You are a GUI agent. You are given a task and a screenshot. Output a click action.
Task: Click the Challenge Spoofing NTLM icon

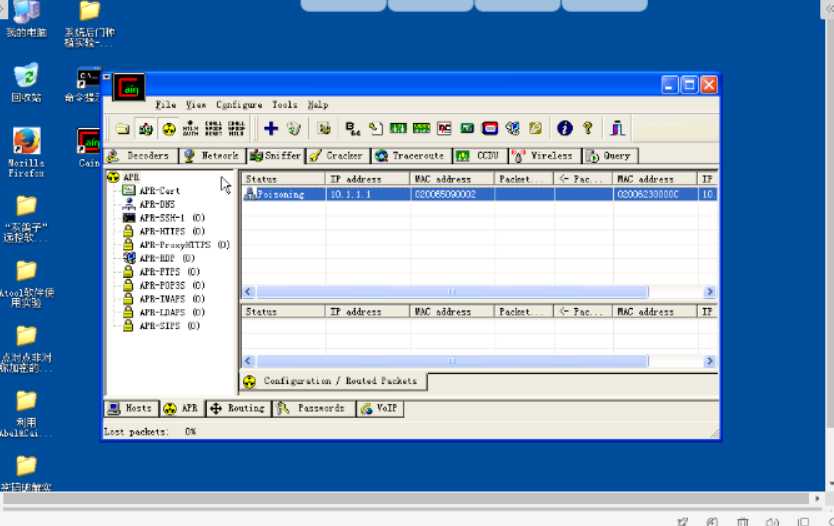click(236, 129)
